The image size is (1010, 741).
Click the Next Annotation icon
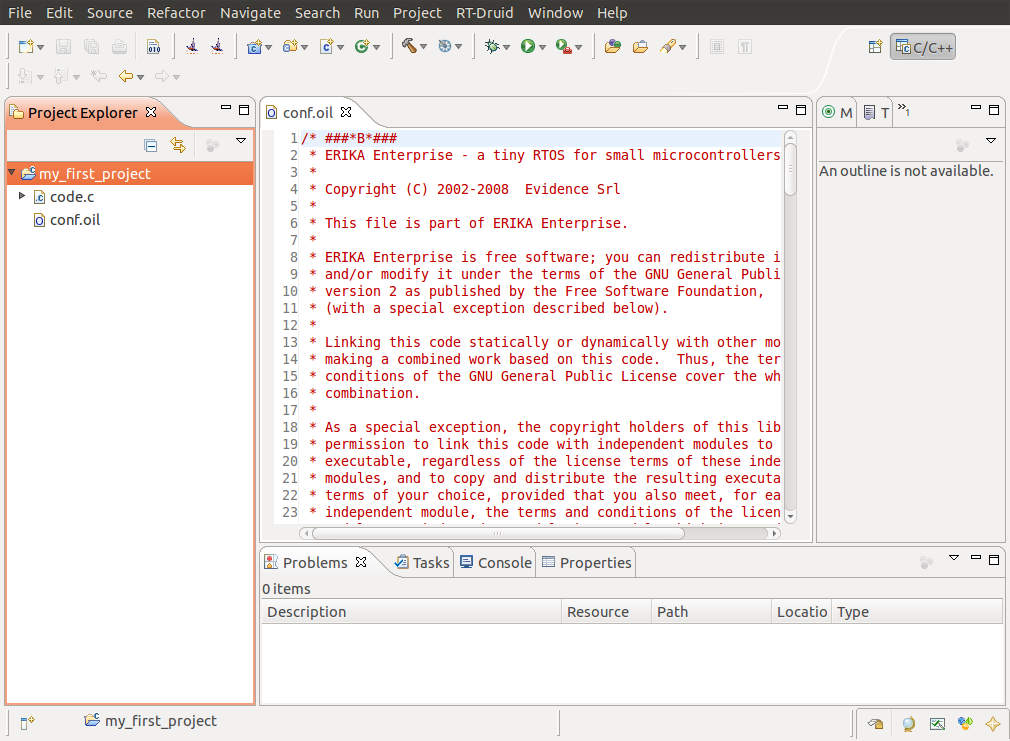(x=24, y=76)
